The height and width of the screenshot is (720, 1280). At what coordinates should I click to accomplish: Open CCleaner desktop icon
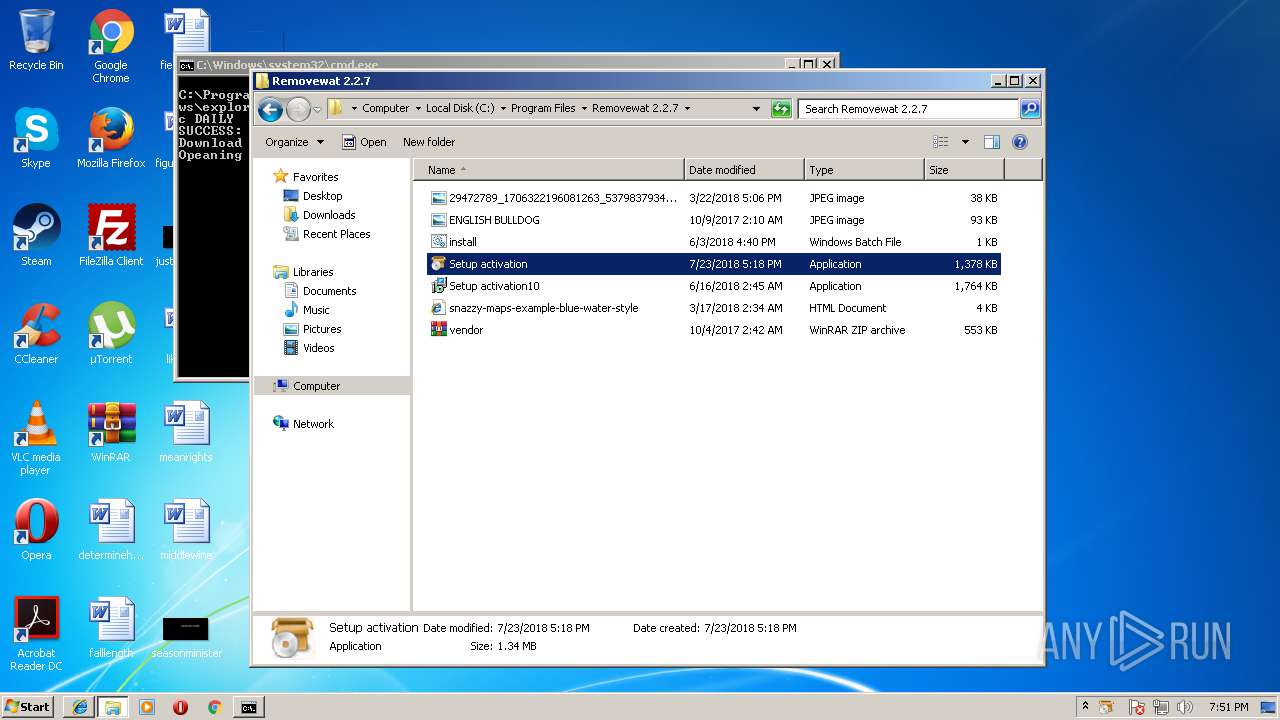click(36, 334)
